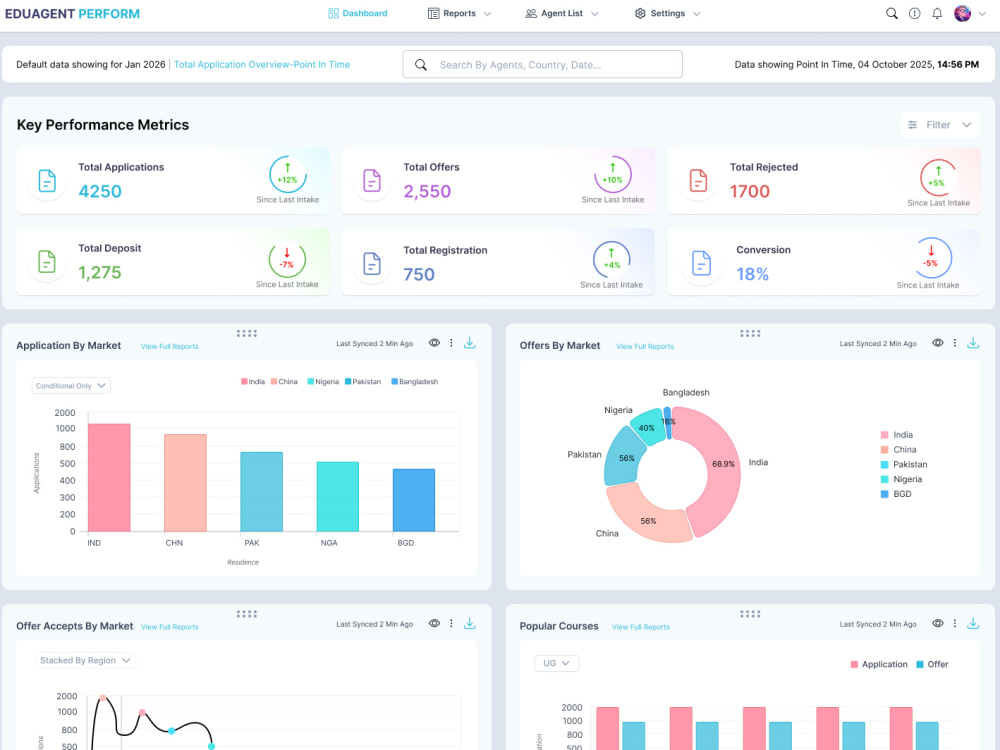Image resolution: width=1000 pixels, height=750 pixels.
Task: View Full Reports for Offers By Market
Action: [x=645, y=346]
